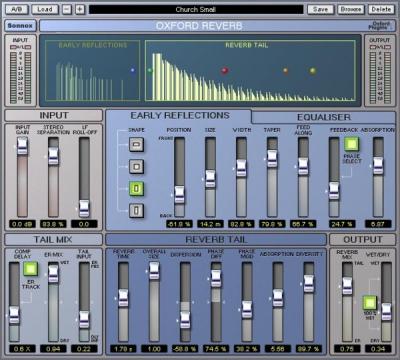Click the Reverb Mix slider handle
Image resolution: width=400 pixels, height=360 pixels.
pyautogui.click(x=347, y=286)
